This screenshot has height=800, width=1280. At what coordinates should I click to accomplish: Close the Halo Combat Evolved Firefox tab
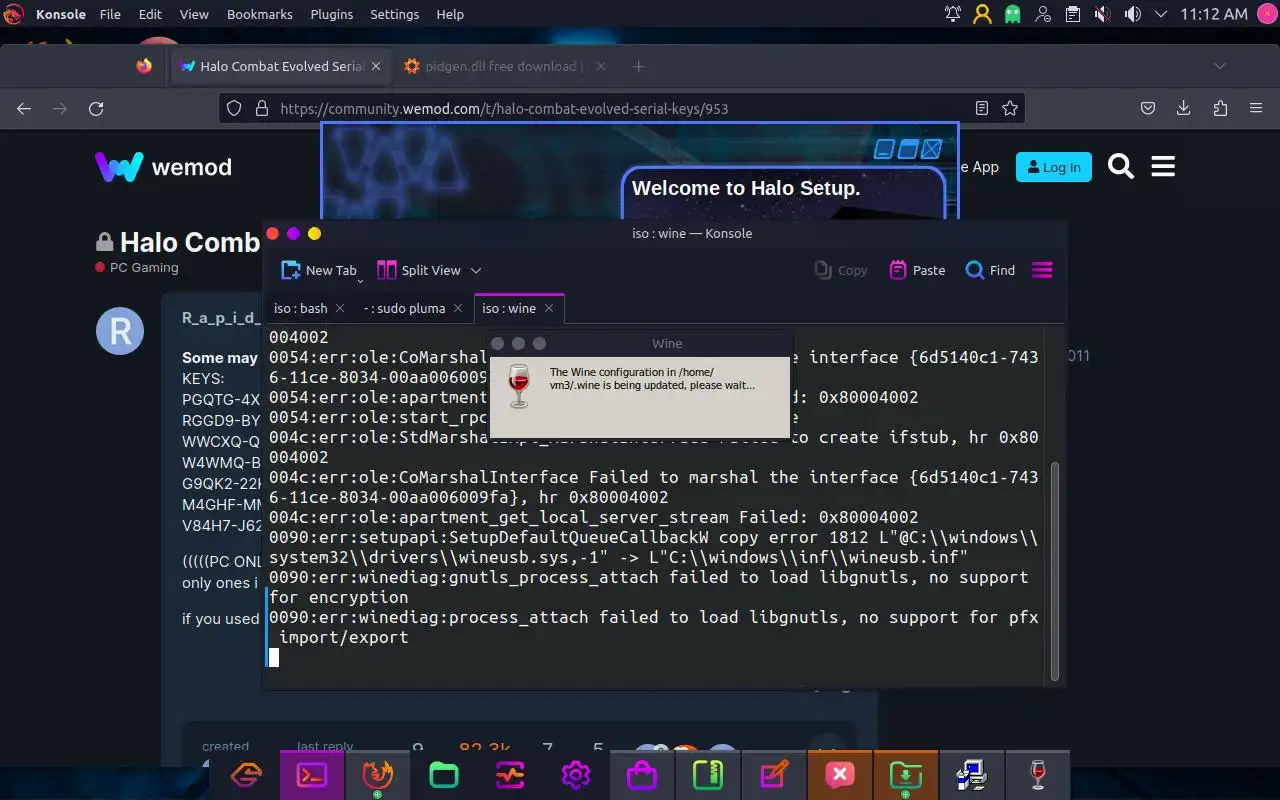pyautogui.click(x=376, y=66)
